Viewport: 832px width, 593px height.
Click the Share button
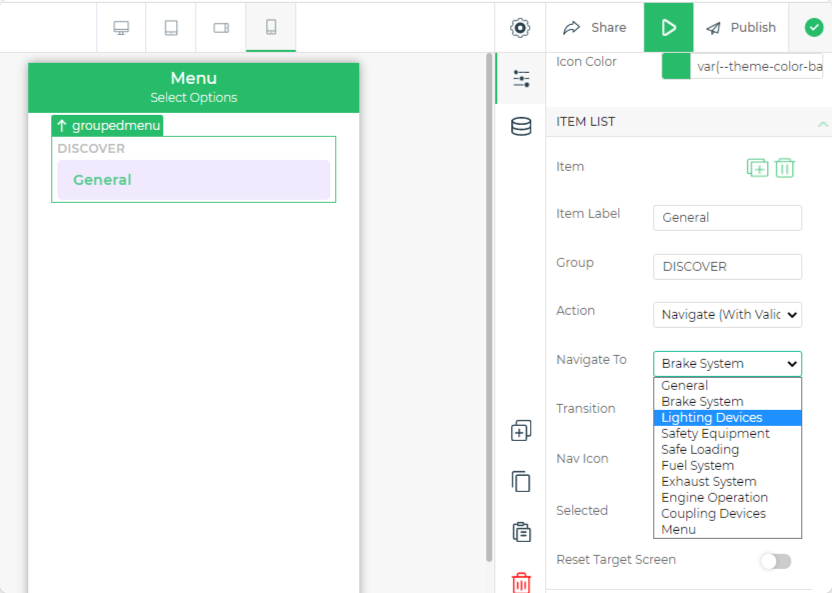click(x=595, y=28)
